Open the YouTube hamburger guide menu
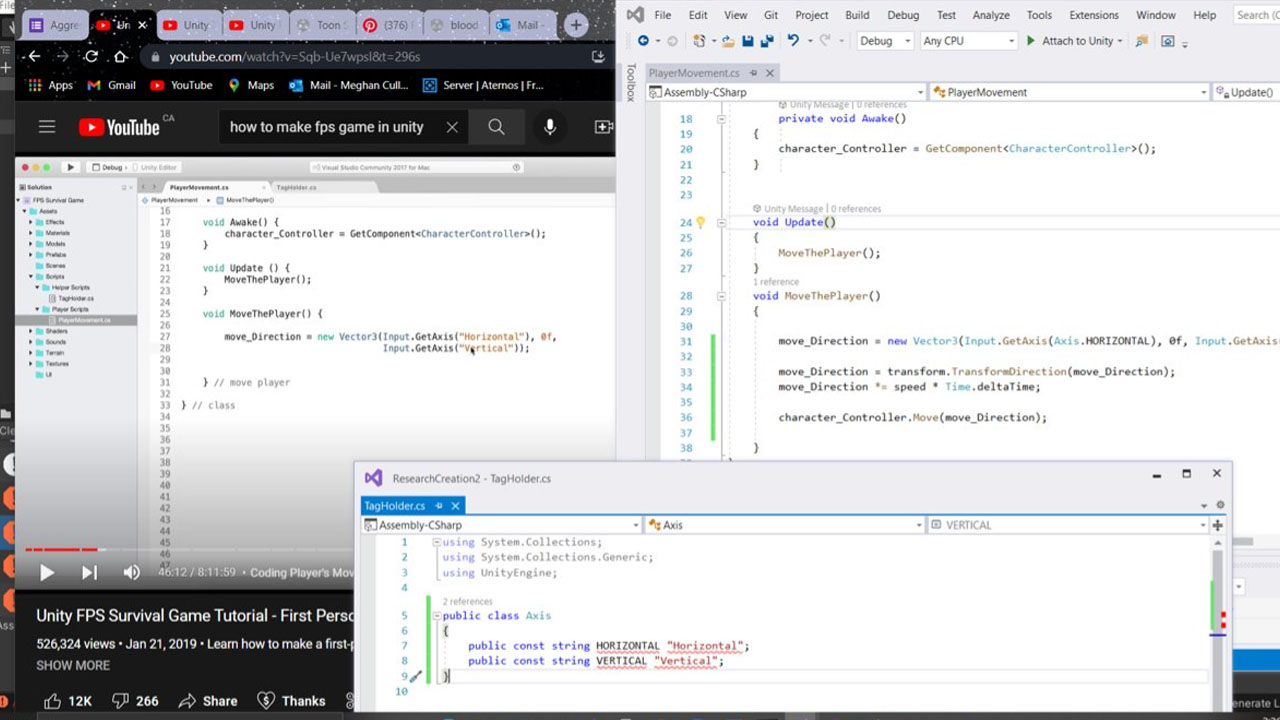 point(47,127)
